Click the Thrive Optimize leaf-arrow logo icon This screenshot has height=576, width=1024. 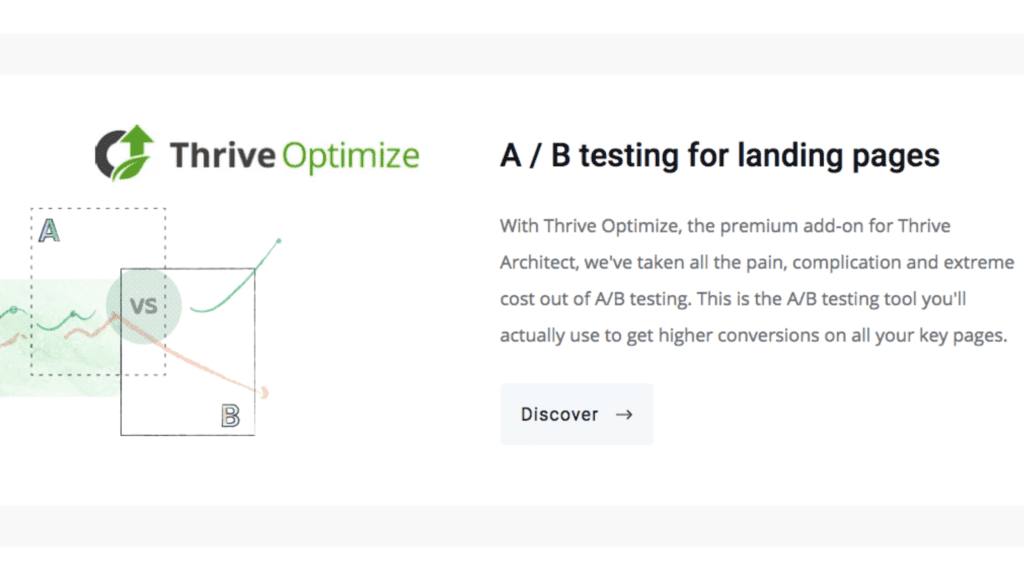pyautogui.click(x=125, y=153)
